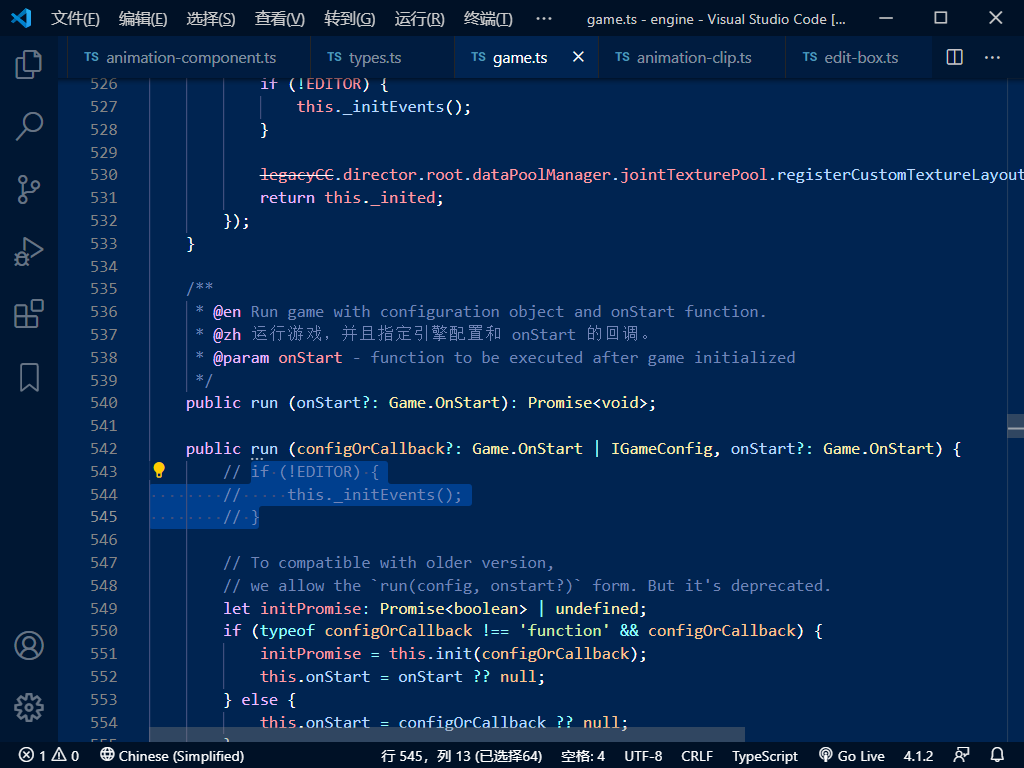Open the Extensions view

point(29,314)
